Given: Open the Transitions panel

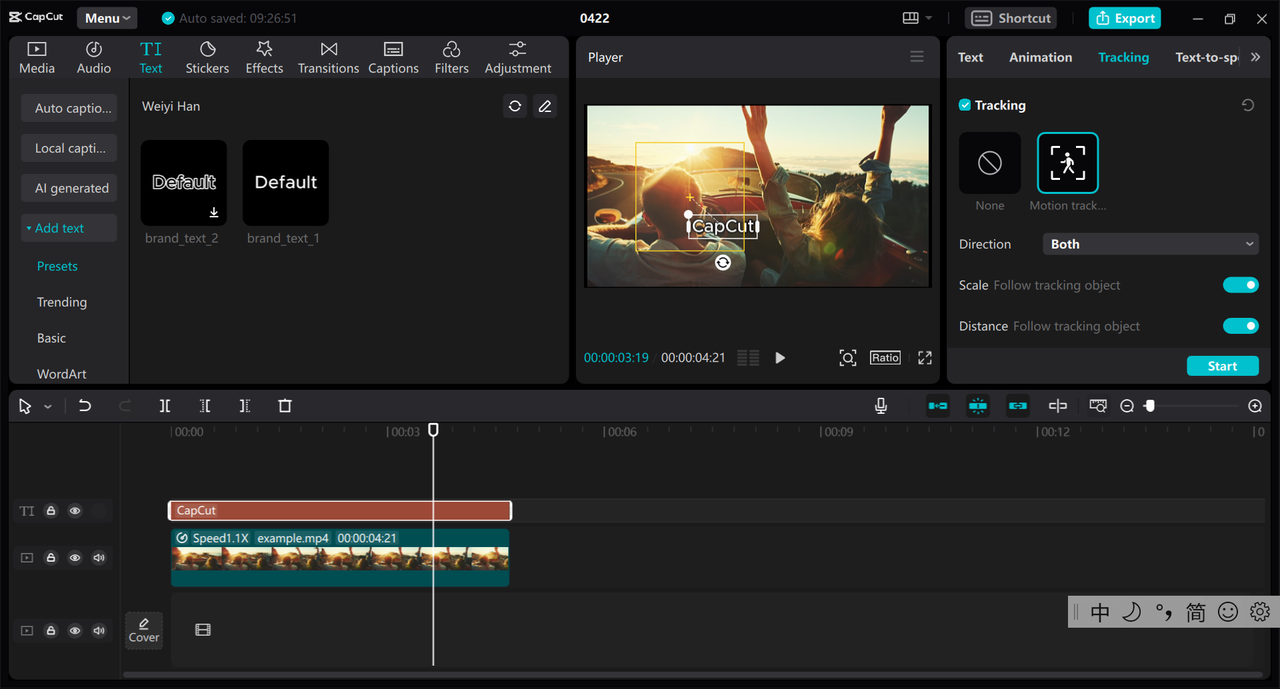Looking at the screenshot, I should tap(328, 58).
